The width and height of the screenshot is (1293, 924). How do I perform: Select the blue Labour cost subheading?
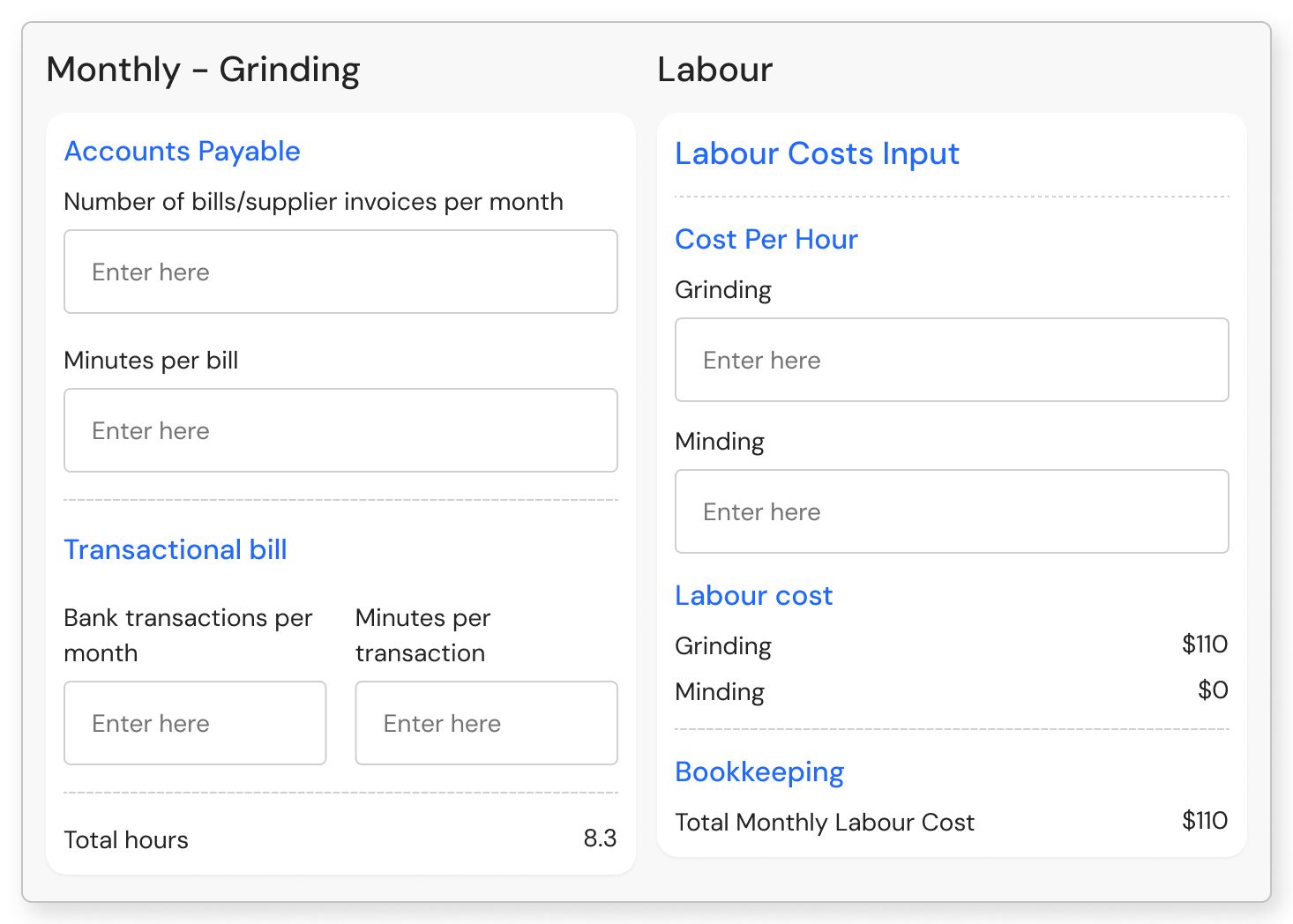tap(753, 596)
